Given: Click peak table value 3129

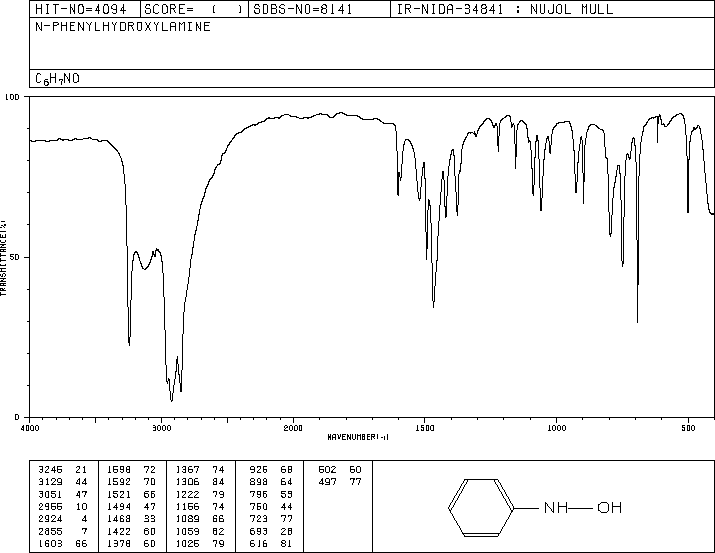Looking at the screenshot, I should pos(50,482).
